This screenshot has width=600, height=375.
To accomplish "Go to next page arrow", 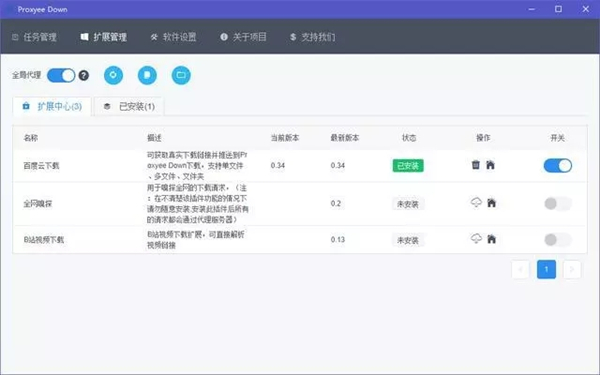I will point(572,269).
